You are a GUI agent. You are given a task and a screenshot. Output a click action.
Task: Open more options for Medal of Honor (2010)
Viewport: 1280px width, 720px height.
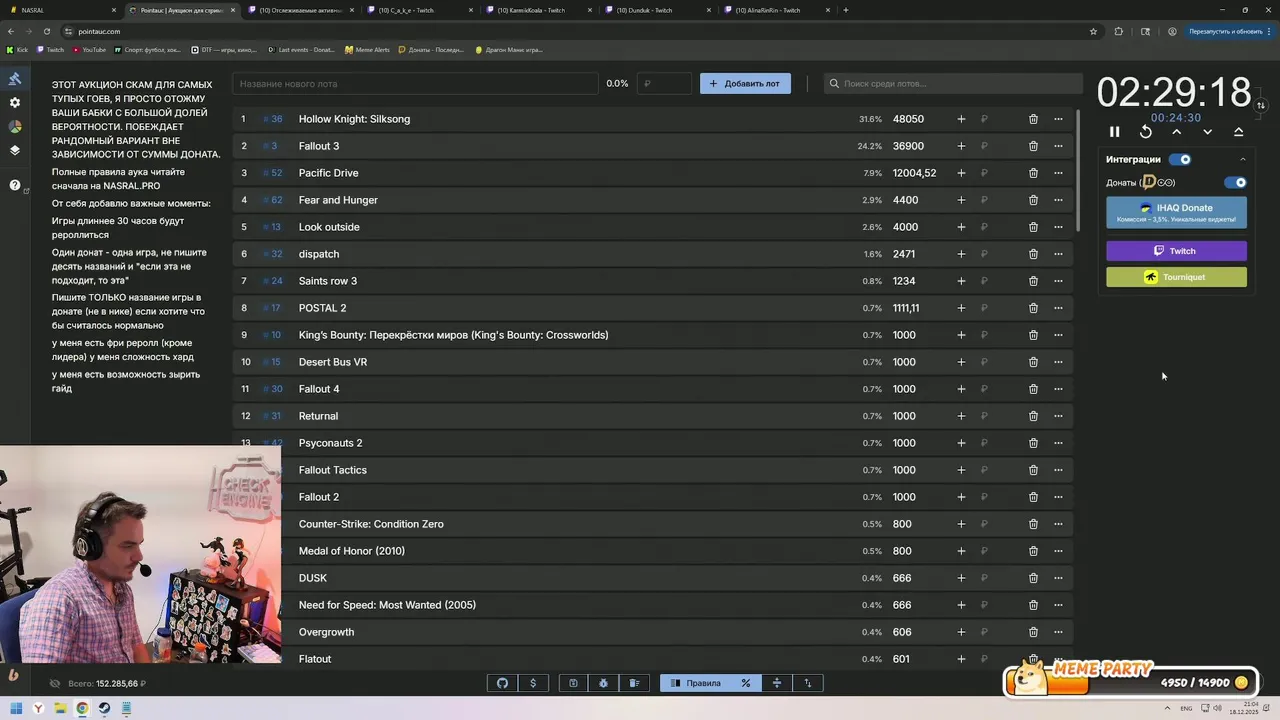pyautogui.click(x=1058, y=551)
